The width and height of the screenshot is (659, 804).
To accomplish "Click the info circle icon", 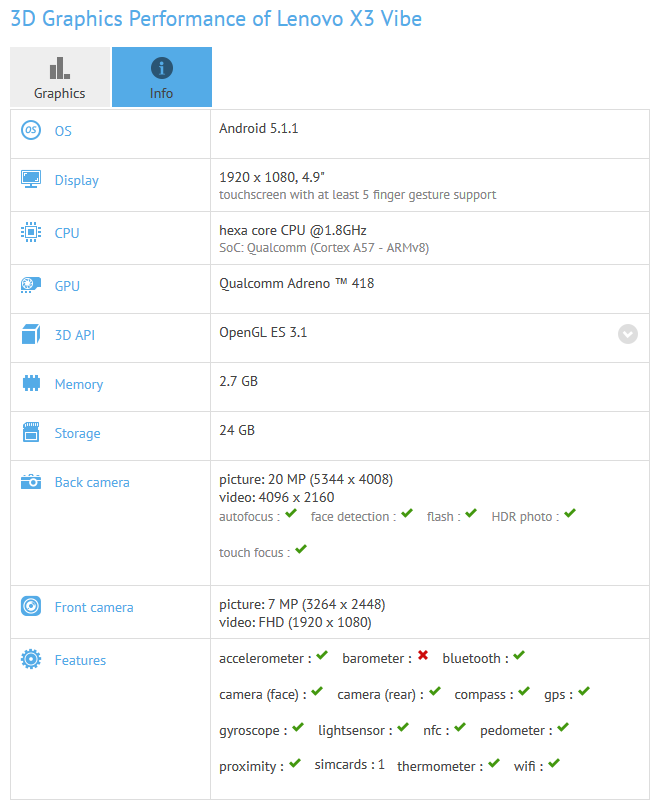I will tap(162, 68).
